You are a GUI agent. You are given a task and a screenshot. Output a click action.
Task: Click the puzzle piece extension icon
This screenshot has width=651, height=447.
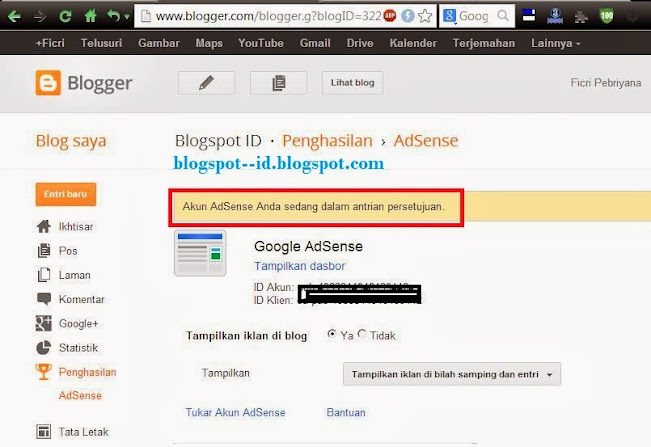[581, 17]
